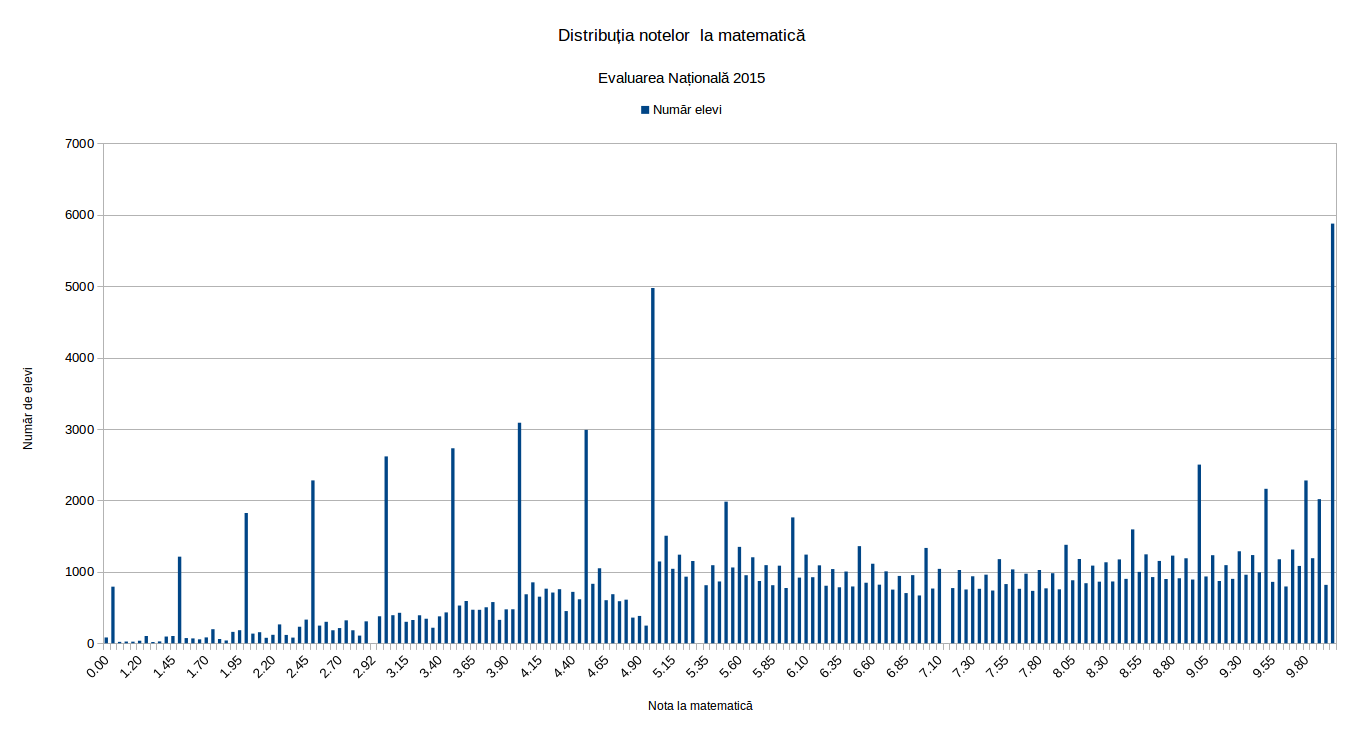Screen dimensions: 1363x733
Task: Click the tall bar reaching about 2500 near 9.05
Action: click(x=1199, y=554)
